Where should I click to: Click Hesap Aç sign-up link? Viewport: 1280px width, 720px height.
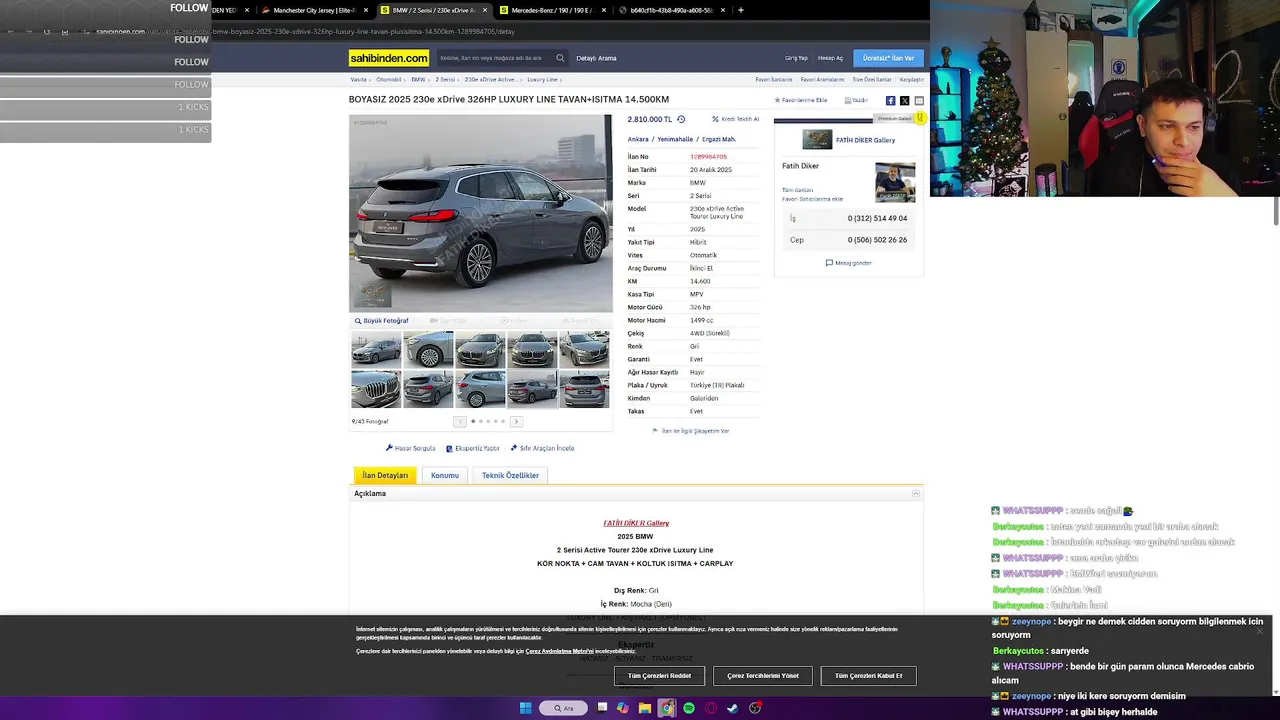(x=830, y=58)
